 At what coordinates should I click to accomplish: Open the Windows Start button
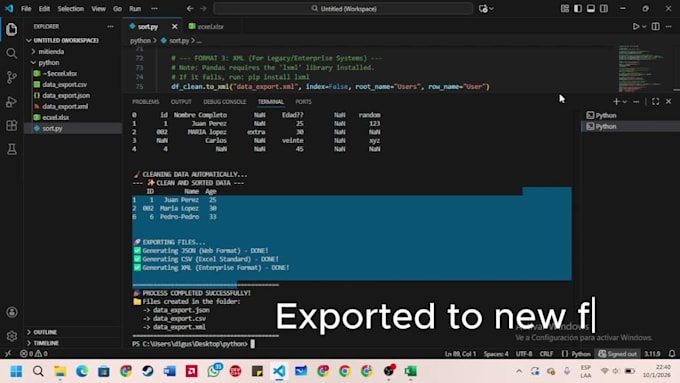(x=16, y=371)
